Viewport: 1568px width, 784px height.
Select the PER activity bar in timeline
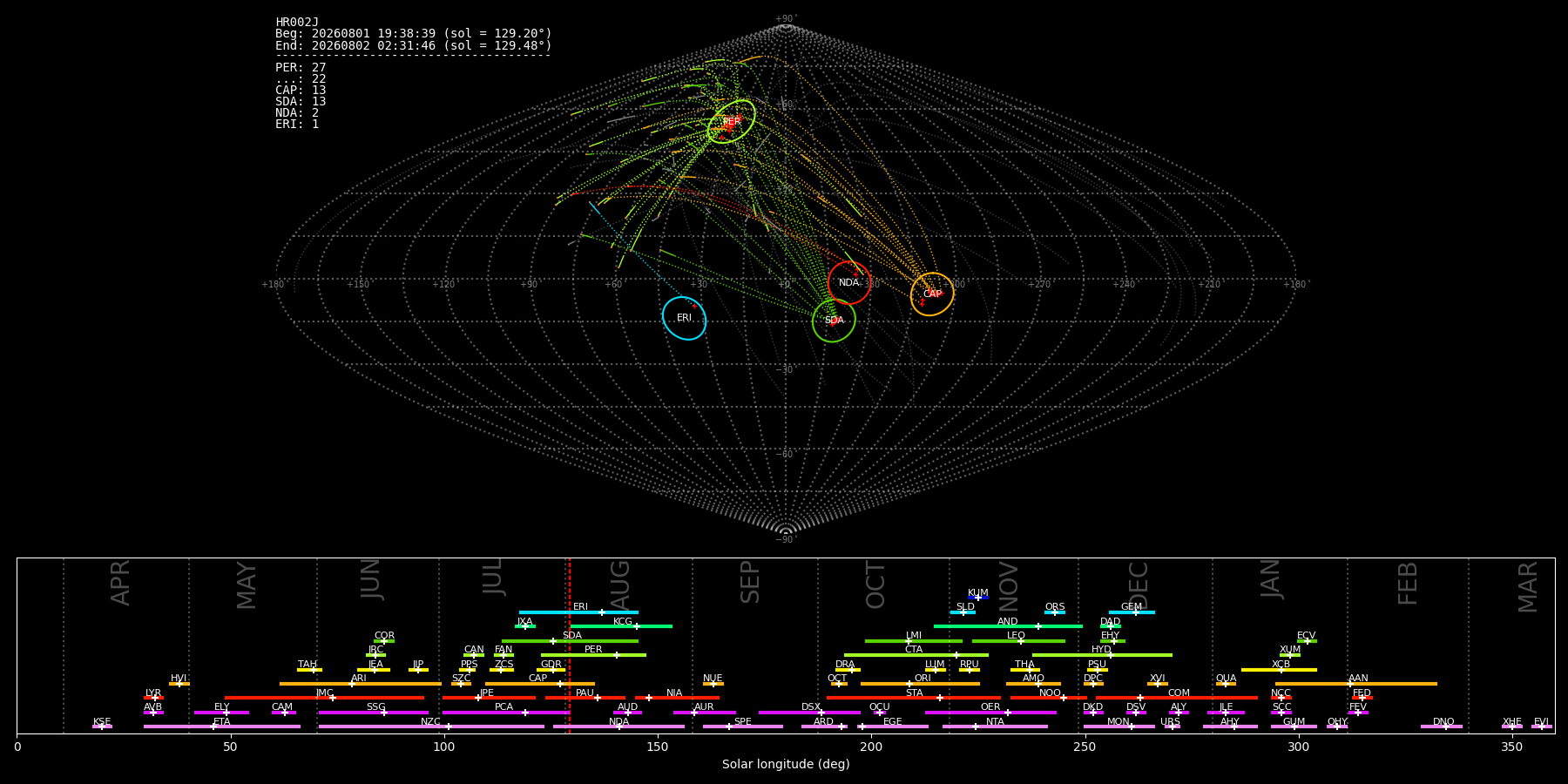pyautogui.click(x=593, y=655)
